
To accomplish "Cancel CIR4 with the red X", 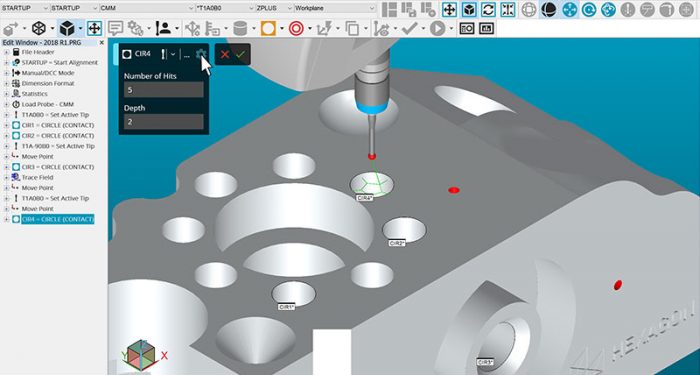I will pos(225,54).
